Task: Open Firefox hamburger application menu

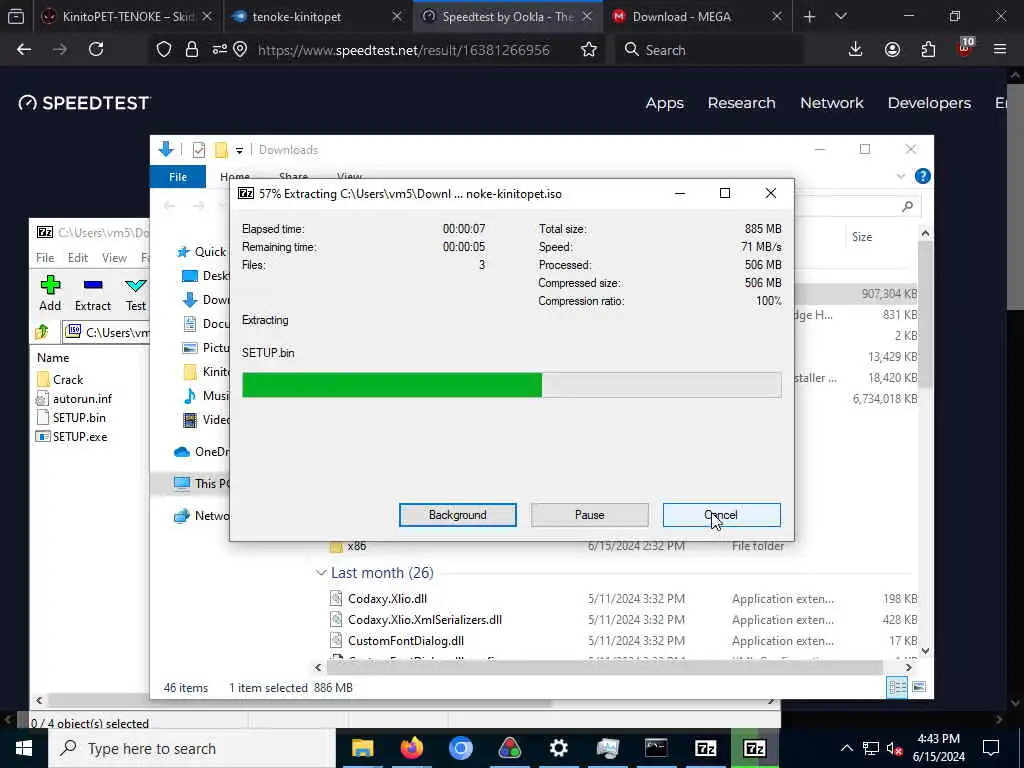Action: tap(1000, 49)
